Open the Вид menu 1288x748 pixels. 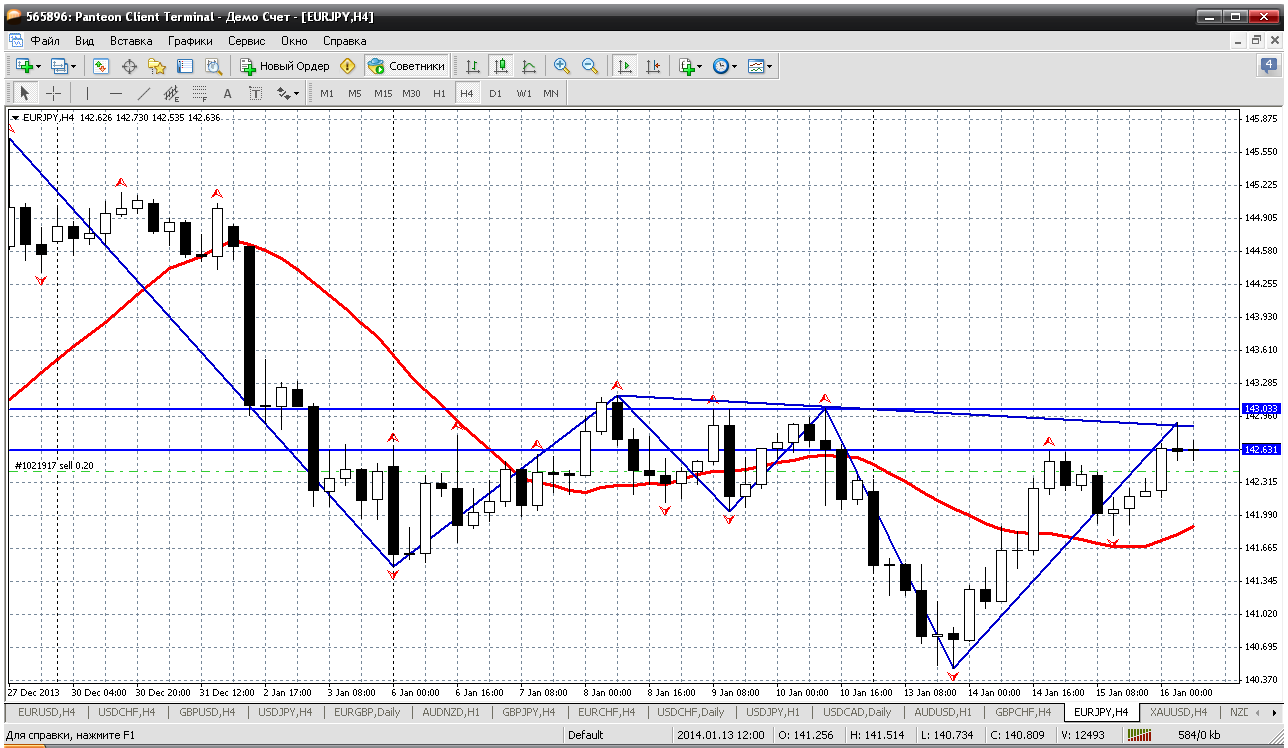point(85,41)
